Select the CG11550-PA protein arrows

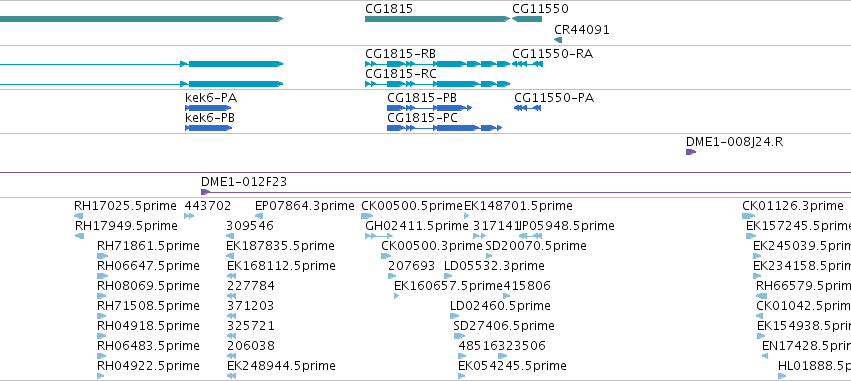pyautogui.click(x=528, y=108)
